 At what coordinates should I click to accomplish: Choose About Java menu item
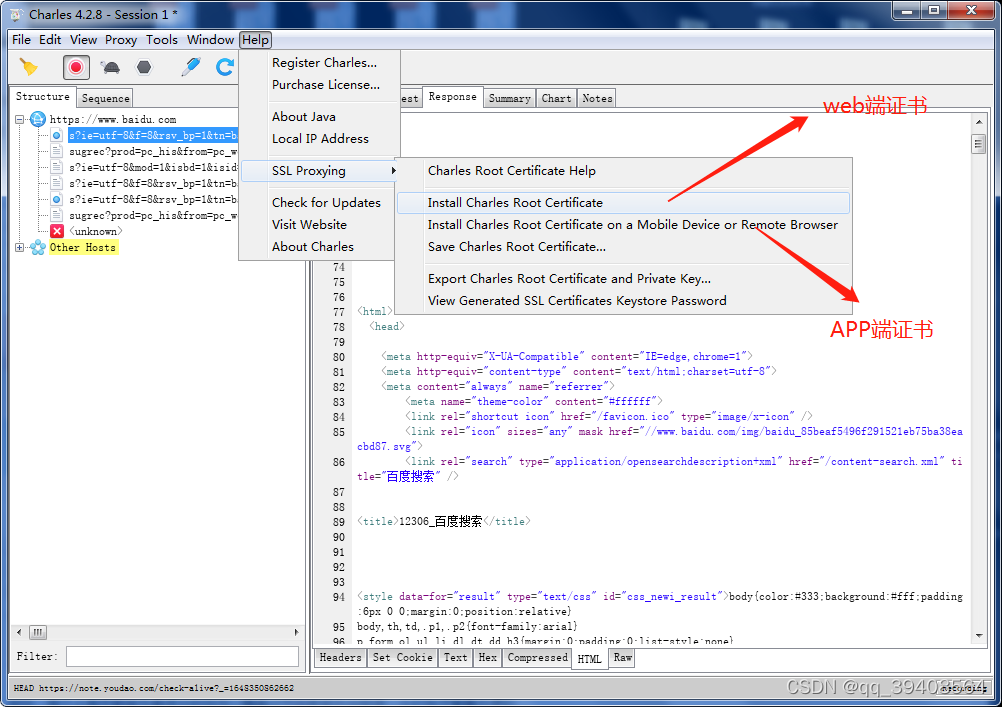pyautogui.click(x=304, y=117)
